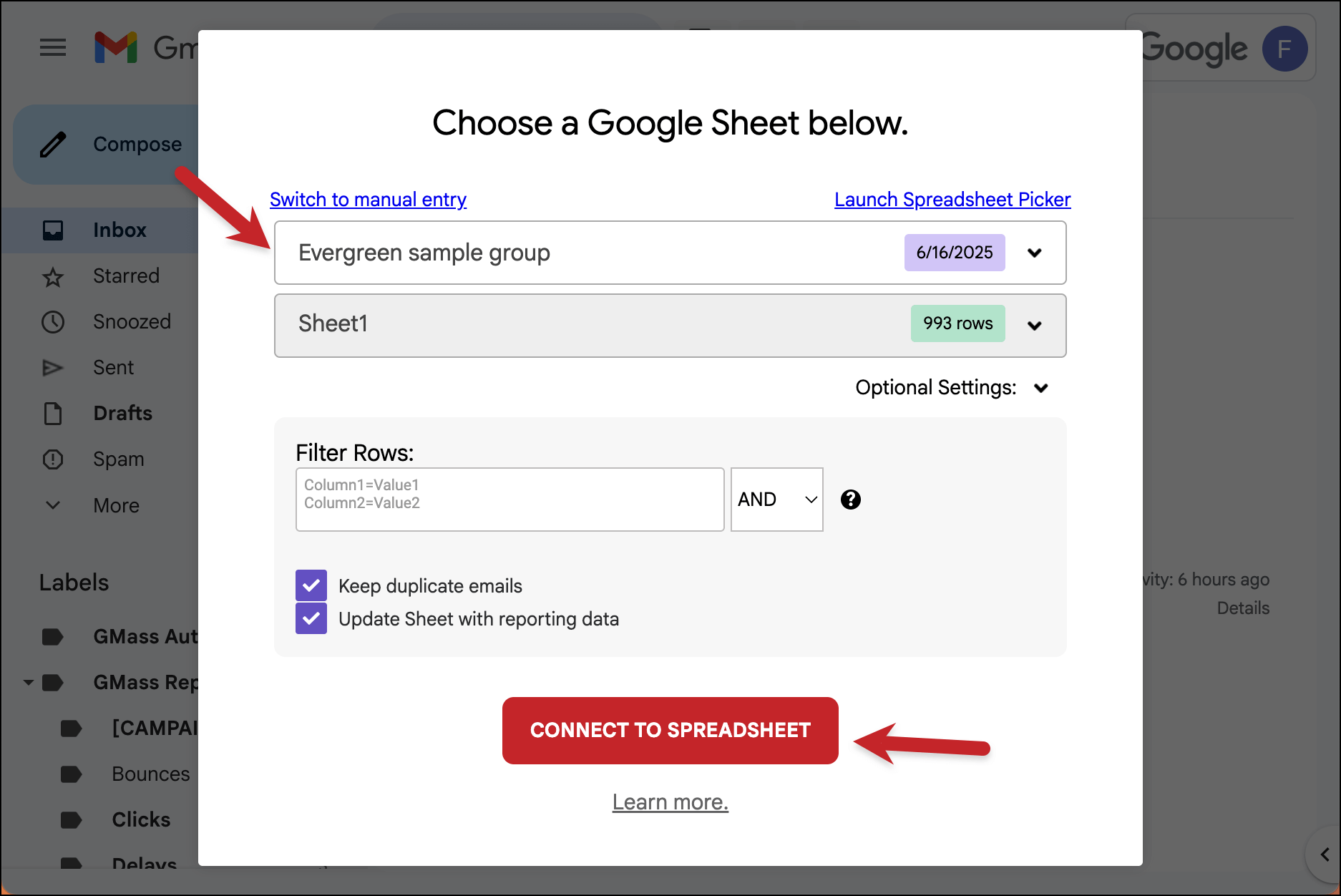The width and height of the screenshot is (1341, 896).
Task: Click the Compose button label
Action: click(x=137, y=145)
